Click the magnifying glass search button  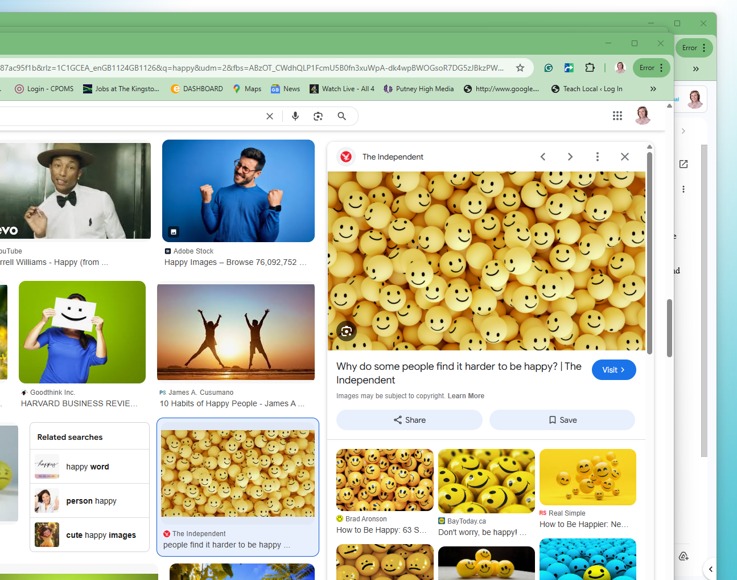(342, 116)
